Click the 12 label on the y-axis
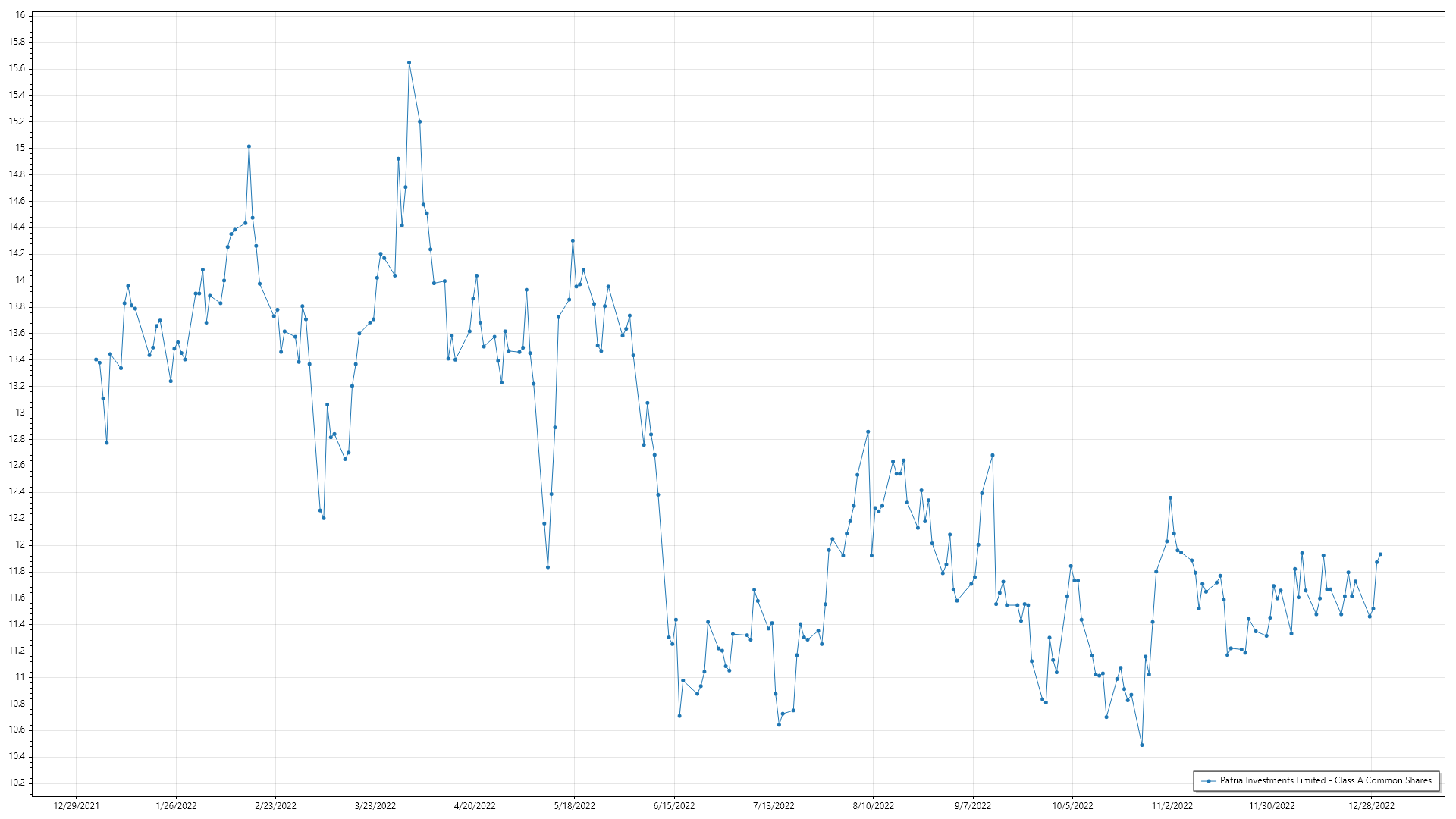This screenshot has width=1456, height=819. point(20,544)
